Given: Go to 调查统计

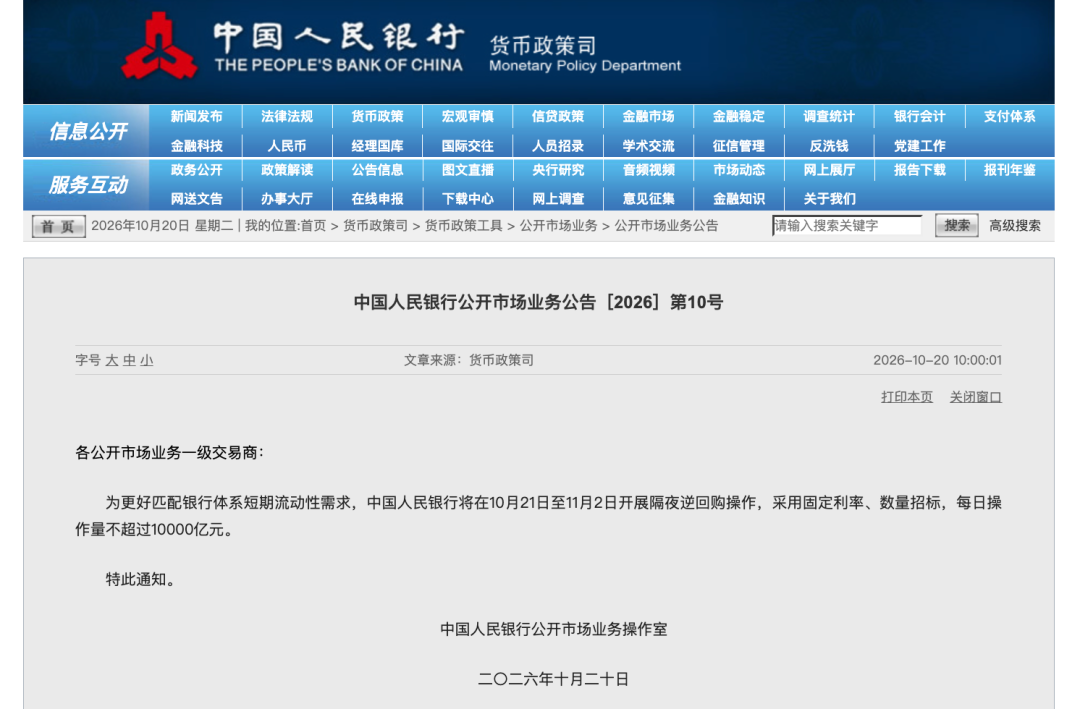Looking at the screenshot, I should point(829,116).
